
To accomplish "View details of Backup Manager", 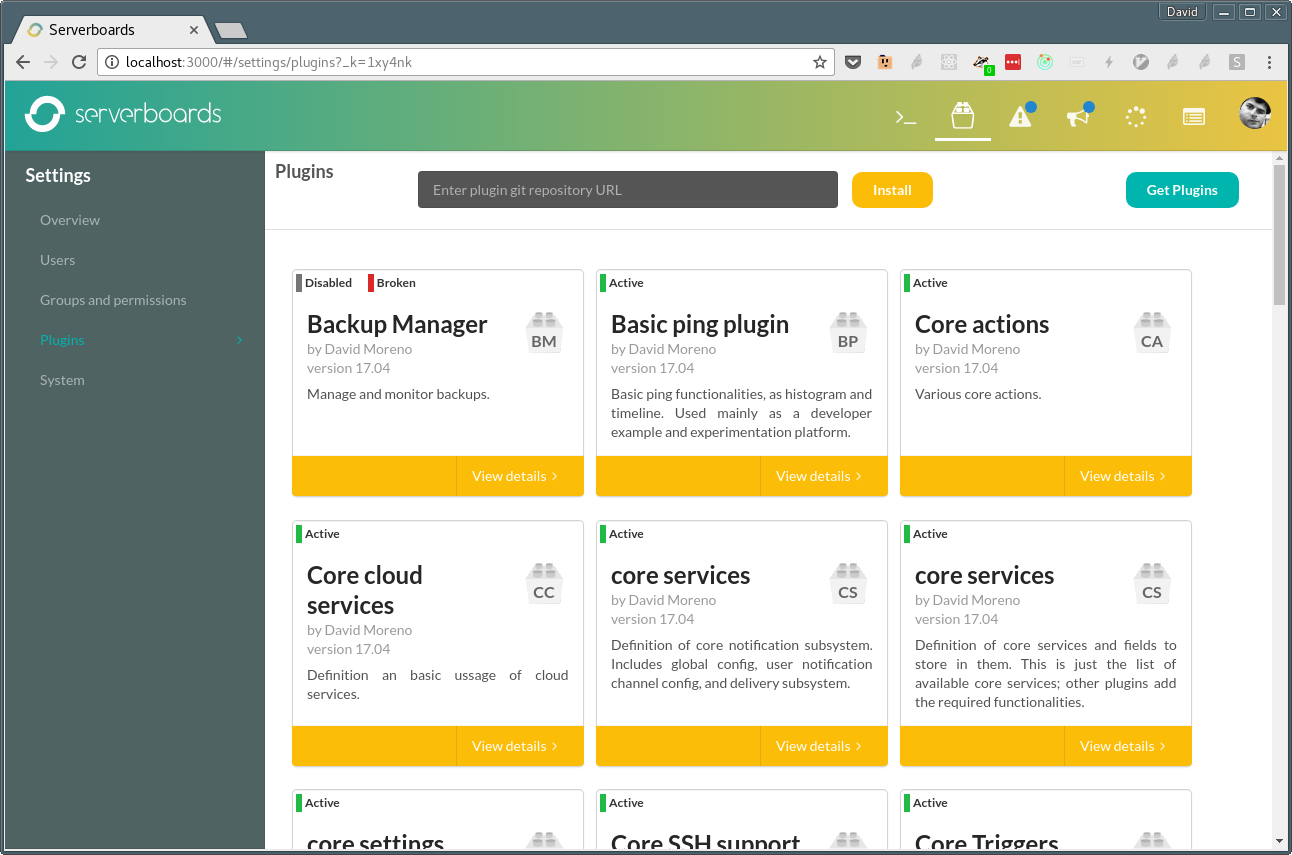I will 515,476.
